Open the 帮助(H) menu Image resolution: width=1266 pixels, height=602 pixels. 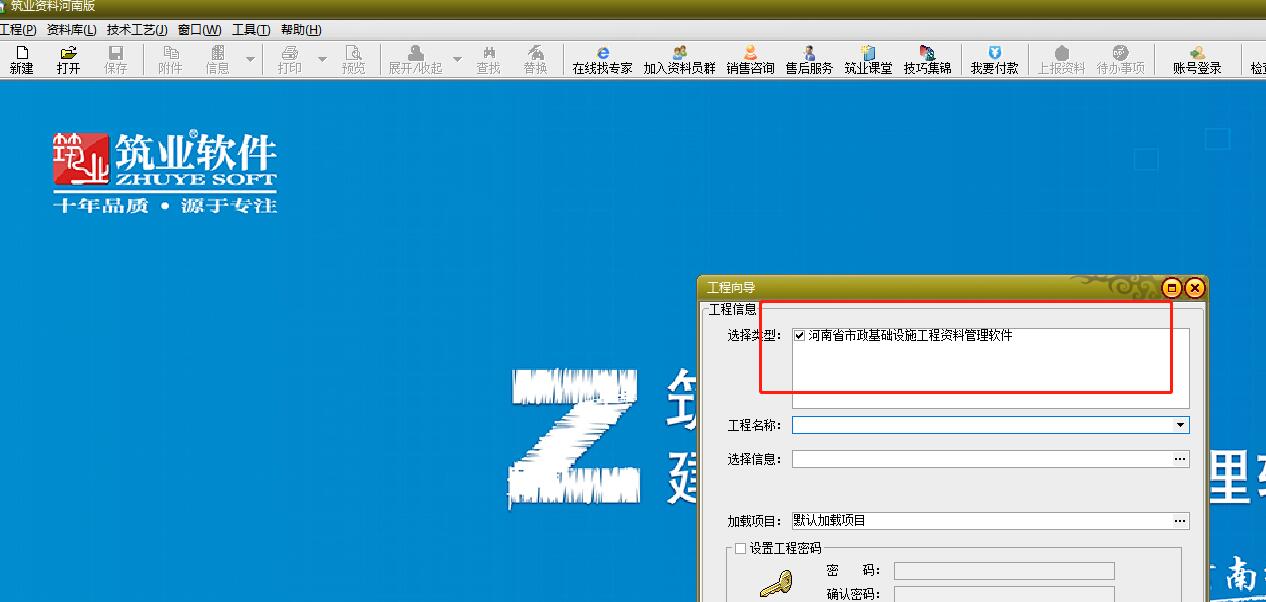(x=301, y=30)
